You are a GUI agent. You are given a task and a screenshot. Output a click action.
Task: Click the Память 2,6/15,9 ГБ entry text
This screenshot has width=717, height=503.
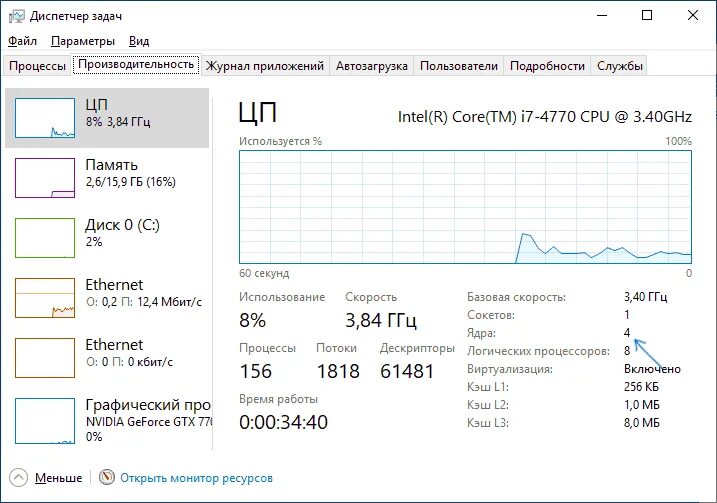click(x=131, y=173)
